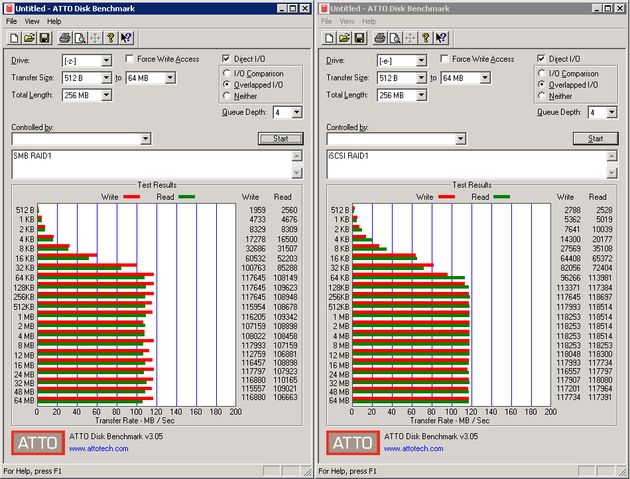Screen dimensions: 630x479
Task: Click Start button in right window
Action: (x=595, y=139)
